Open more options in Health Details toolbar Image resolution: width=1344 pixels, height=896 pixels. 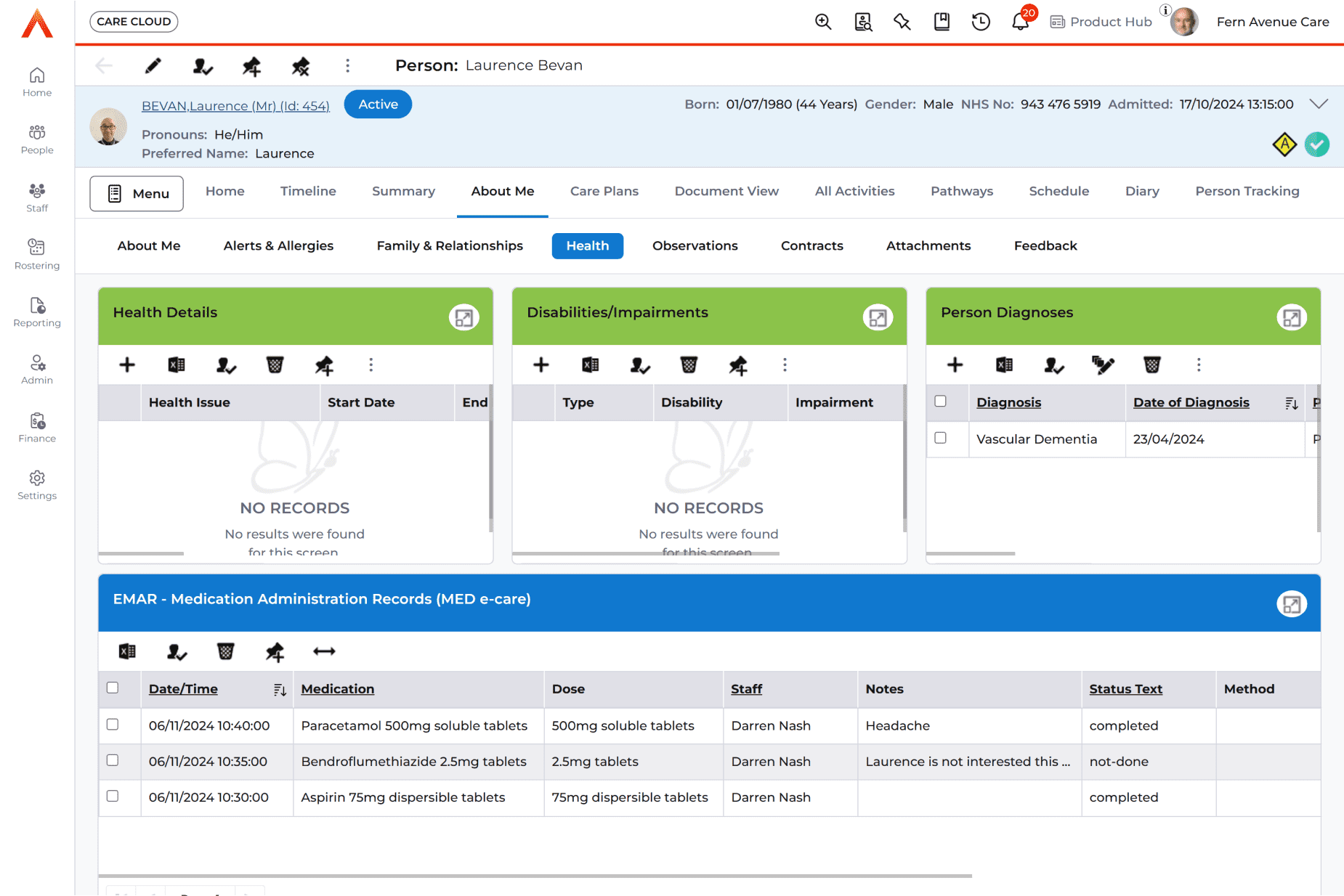pos(371,364)
